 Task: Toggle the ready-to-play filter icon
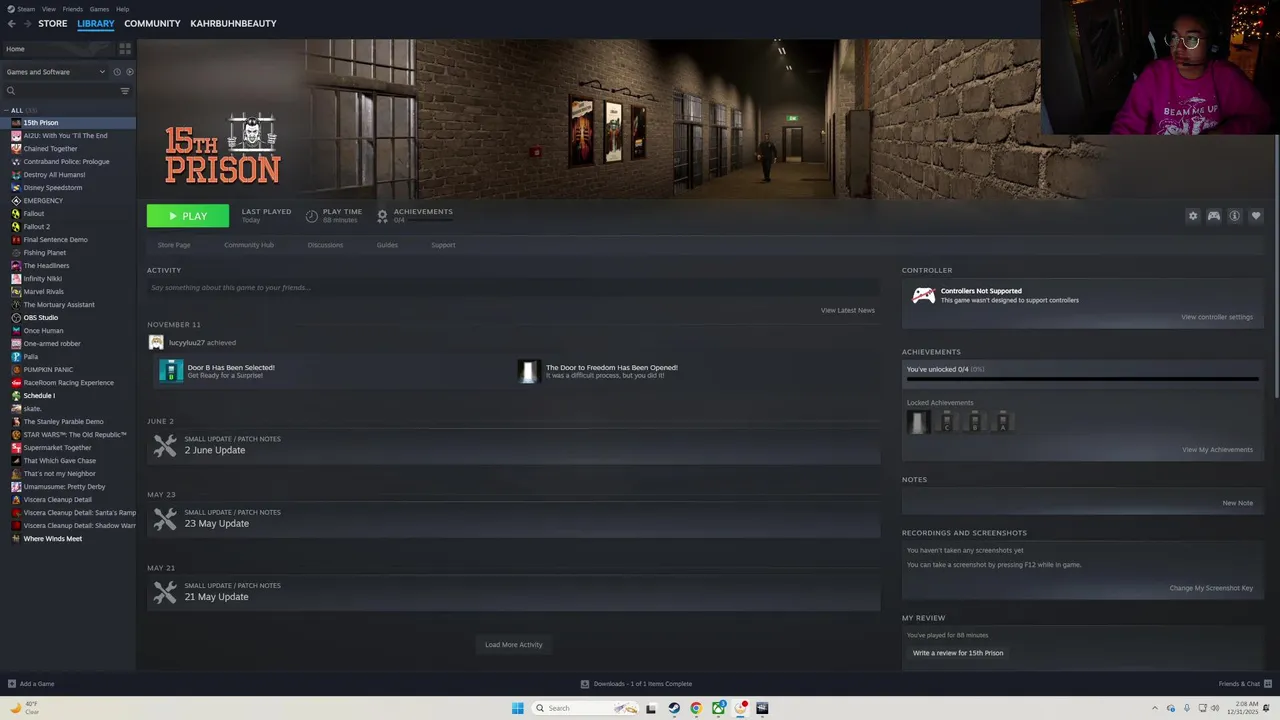[129, 72]
